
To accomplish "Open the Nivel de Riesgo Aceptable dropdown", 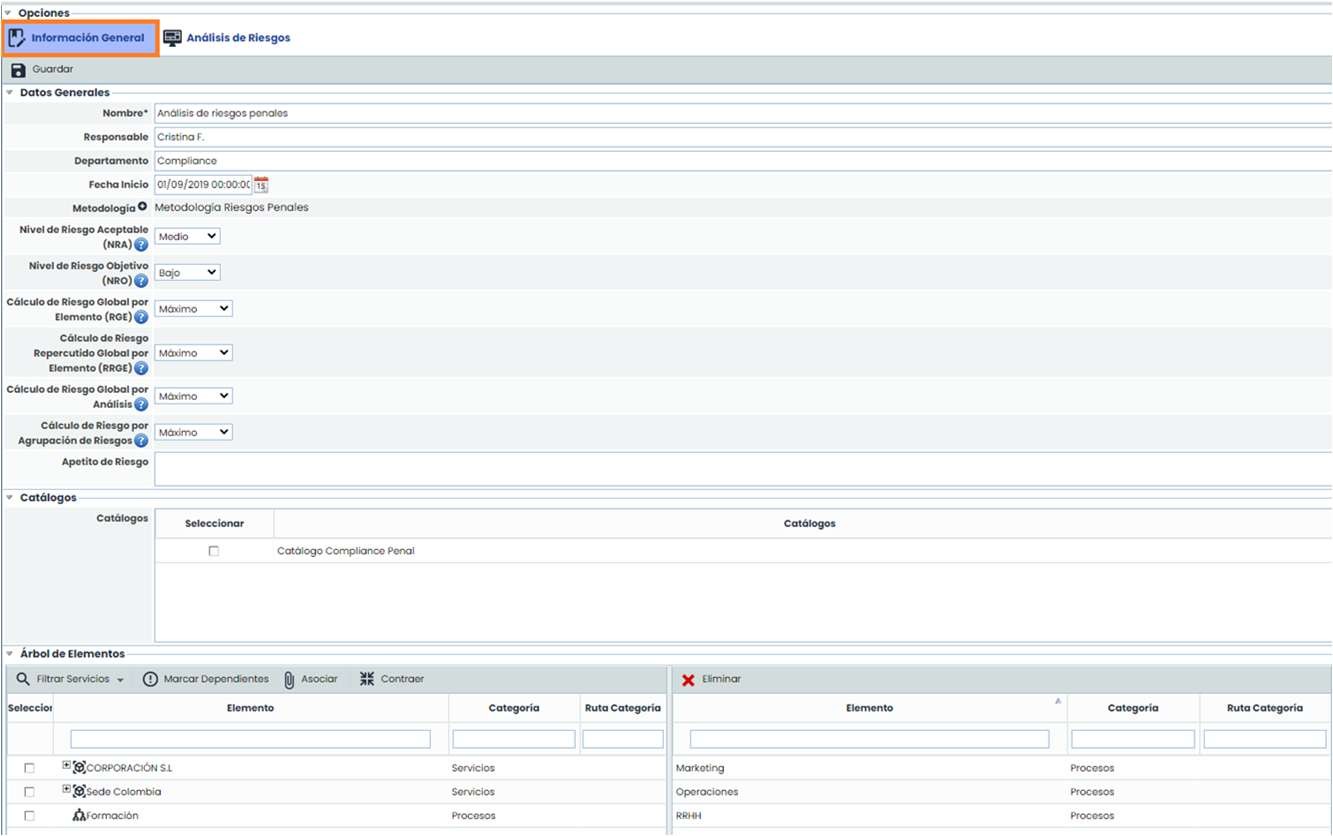I will pos(188,236).
